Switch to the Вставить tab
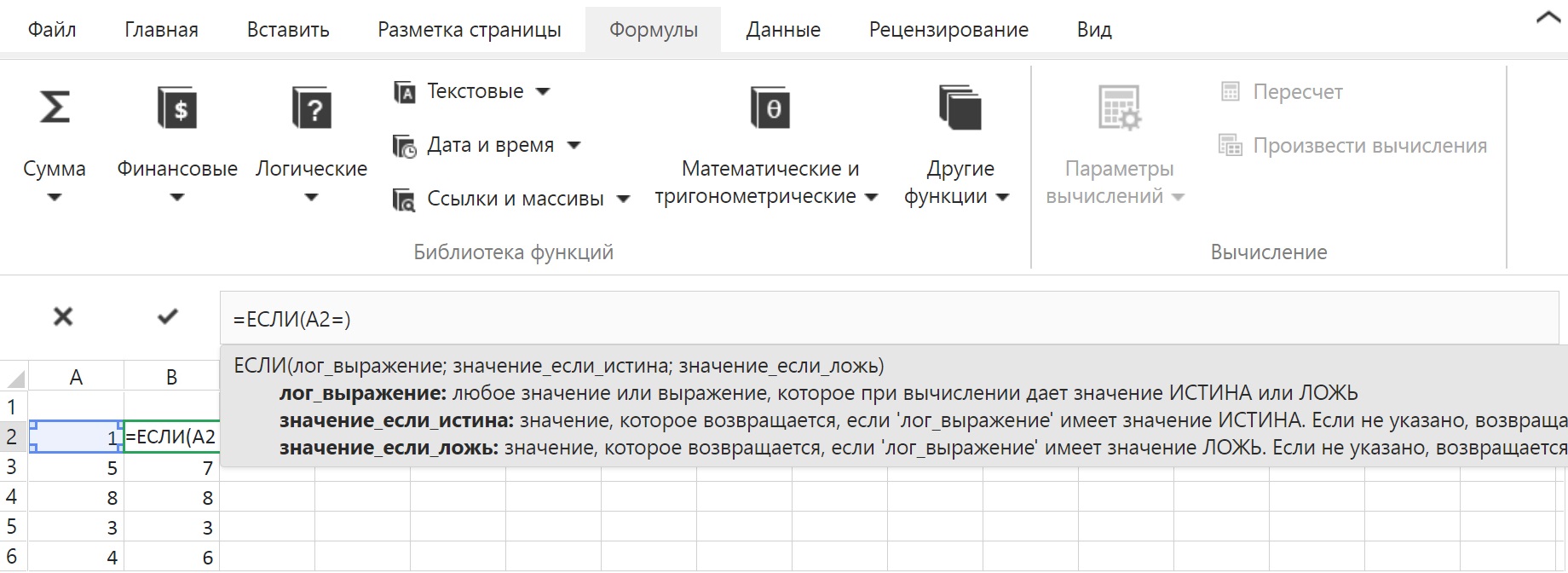This screenshot has height=573, width=1568. click(x=288, y=30)
